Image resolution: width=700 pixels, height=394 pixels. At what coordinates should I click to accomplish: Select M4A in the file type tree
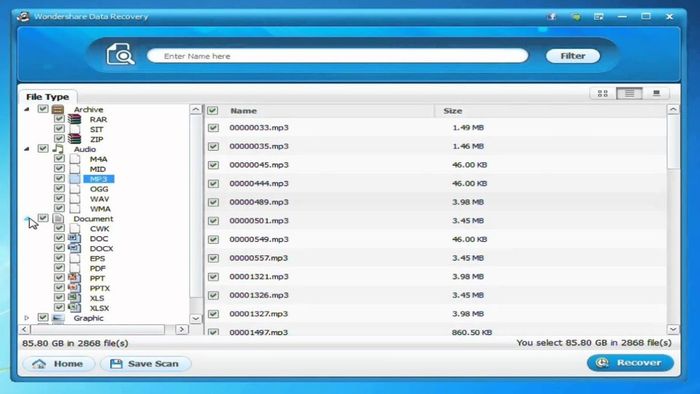click(98, 159)
